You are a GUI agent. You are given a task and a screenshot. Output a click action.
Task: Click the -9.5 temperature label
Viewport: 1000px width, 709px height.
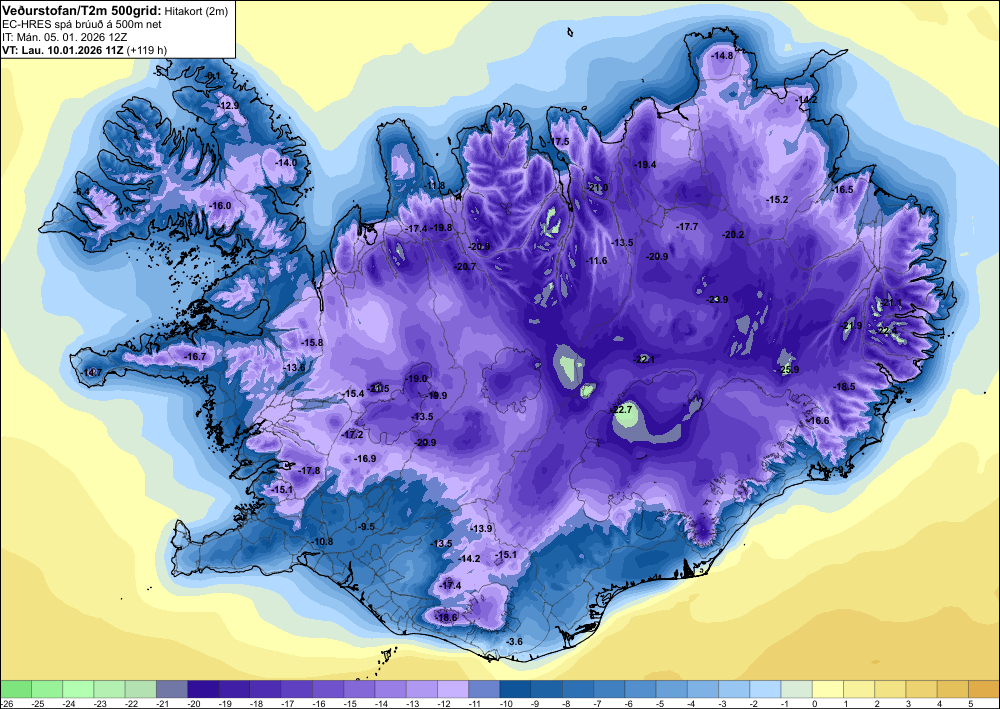point(366,527)
